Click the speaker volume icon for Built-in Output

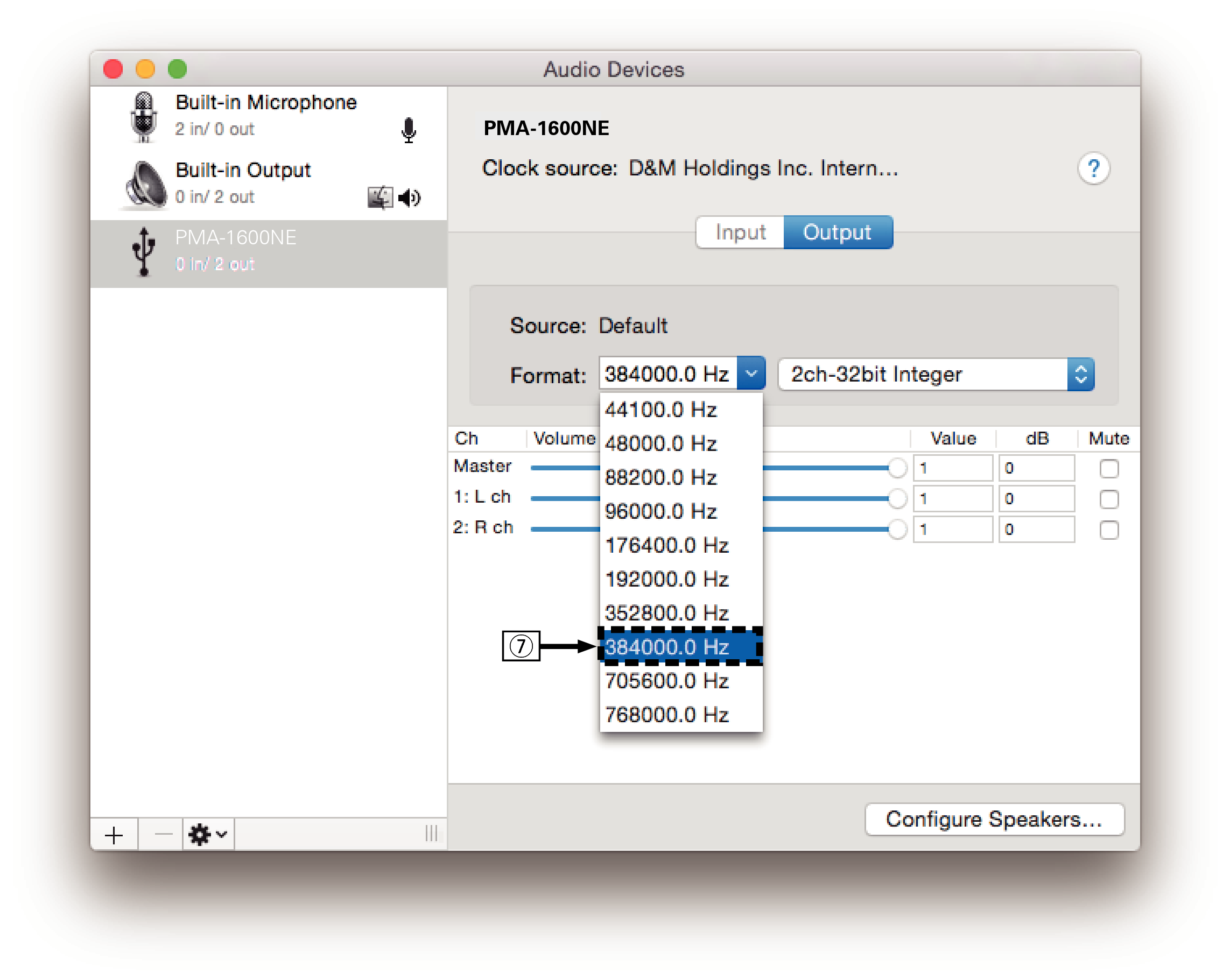410,198
